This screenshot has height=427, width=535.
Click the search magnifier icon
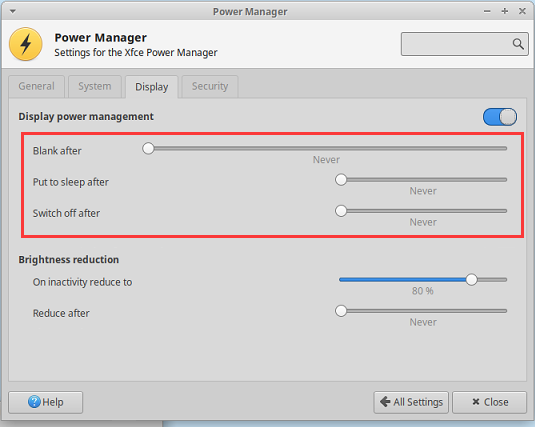click(x=518, y=44)
